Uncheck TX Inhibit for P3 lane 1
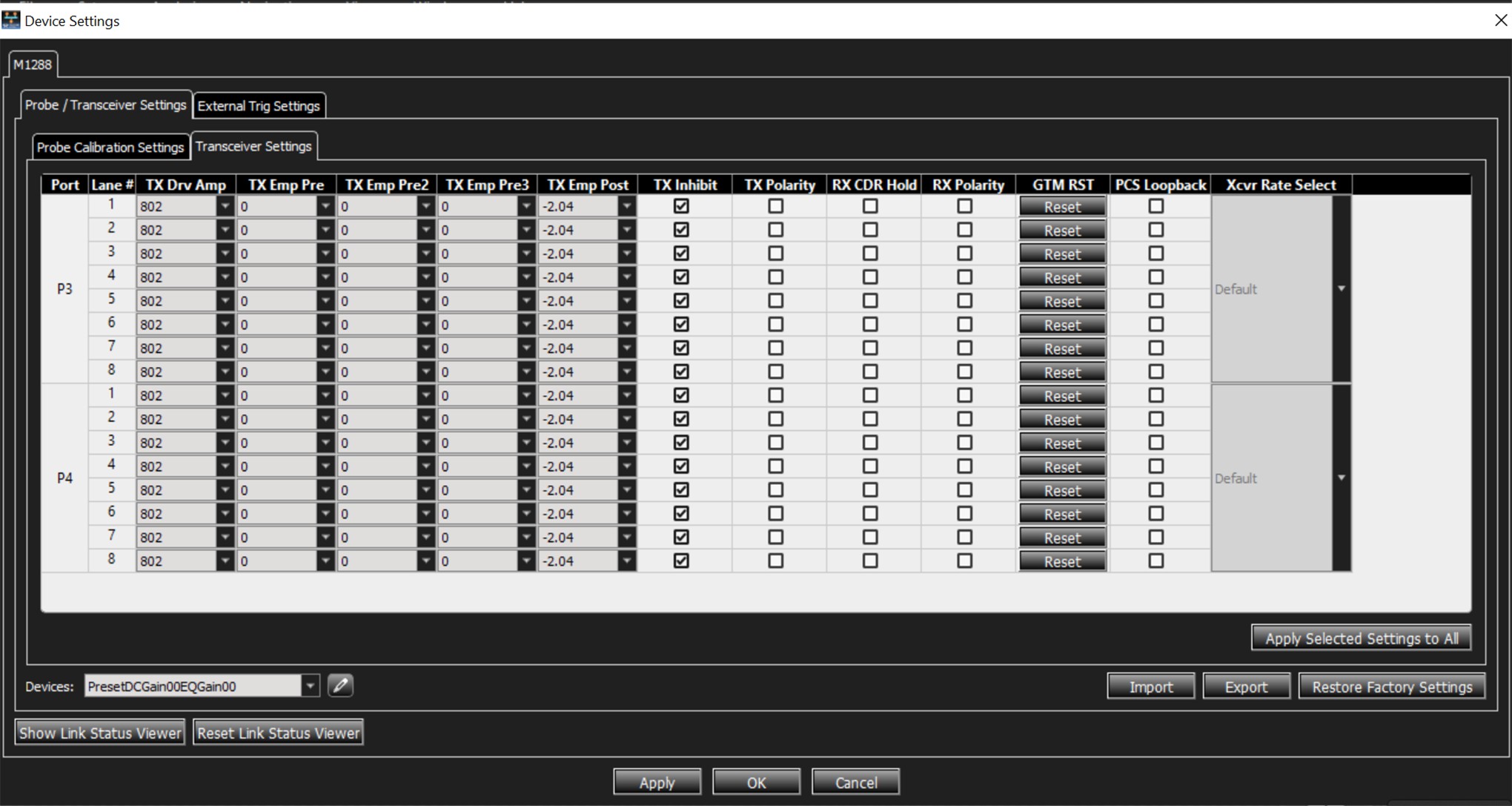The image size is (1512, 806). 681,206
